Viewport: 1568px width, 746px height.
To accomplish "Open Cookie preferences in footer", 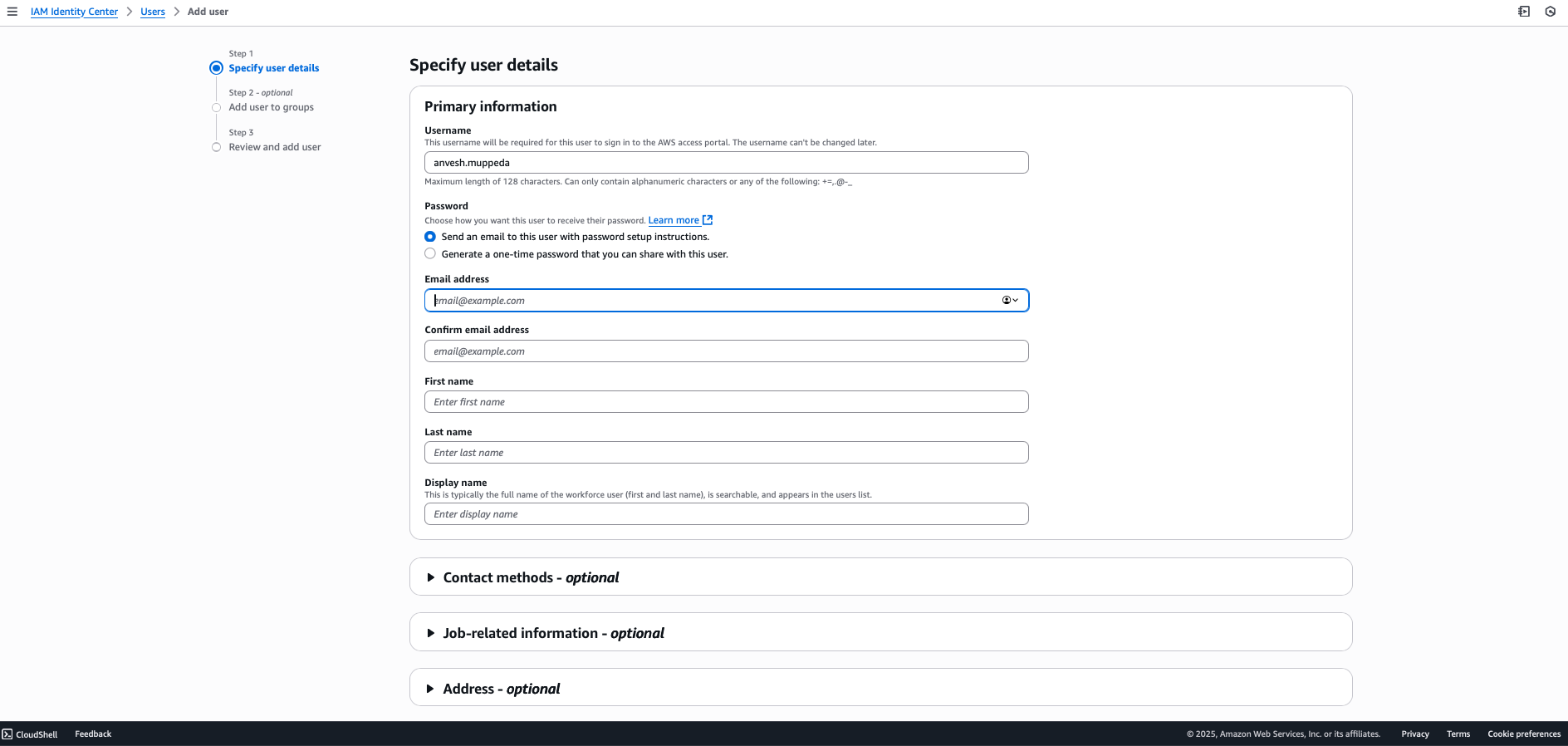I will pos(1524,734).
